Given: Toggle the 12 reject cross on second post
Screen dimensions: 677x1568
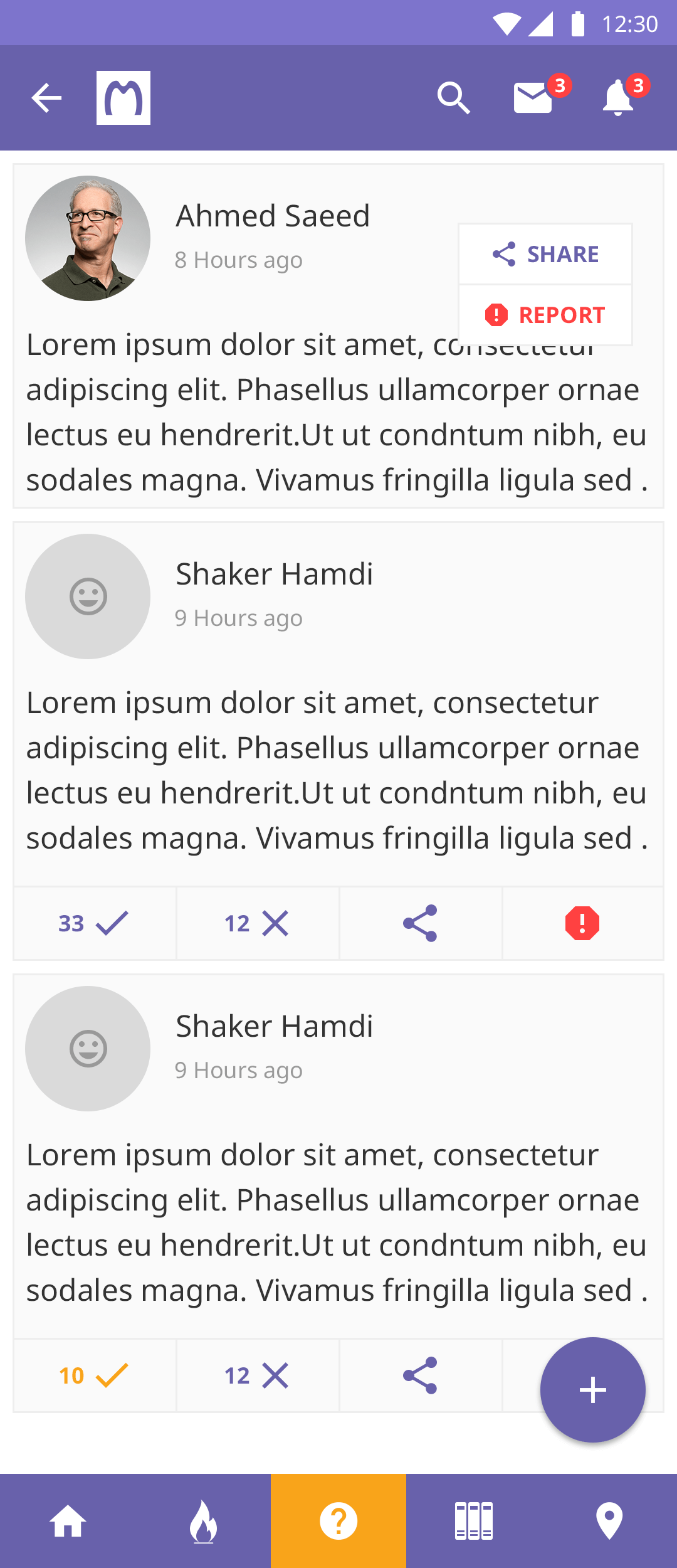Looking at the screenshot, I should (x=258, y=923).
